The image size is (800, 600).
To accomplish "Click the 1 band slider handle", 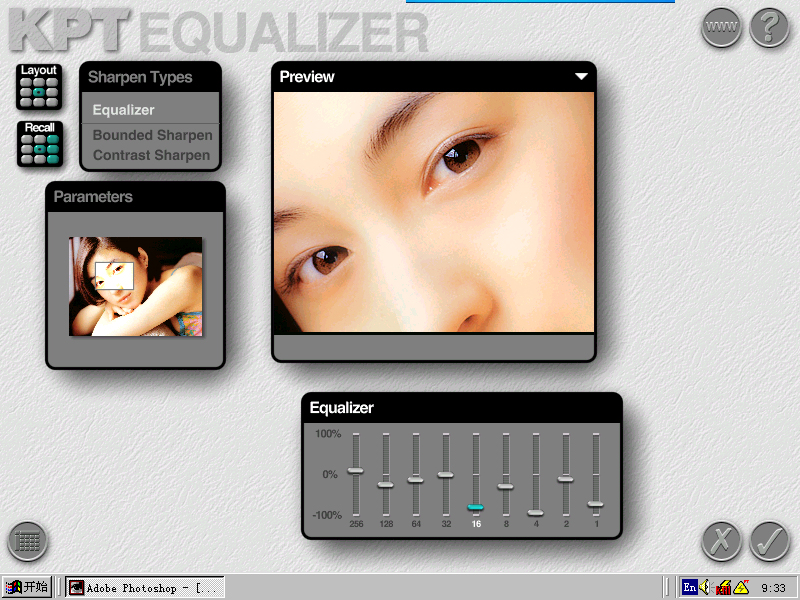I will pyautogui.click(x=595, y=504).
